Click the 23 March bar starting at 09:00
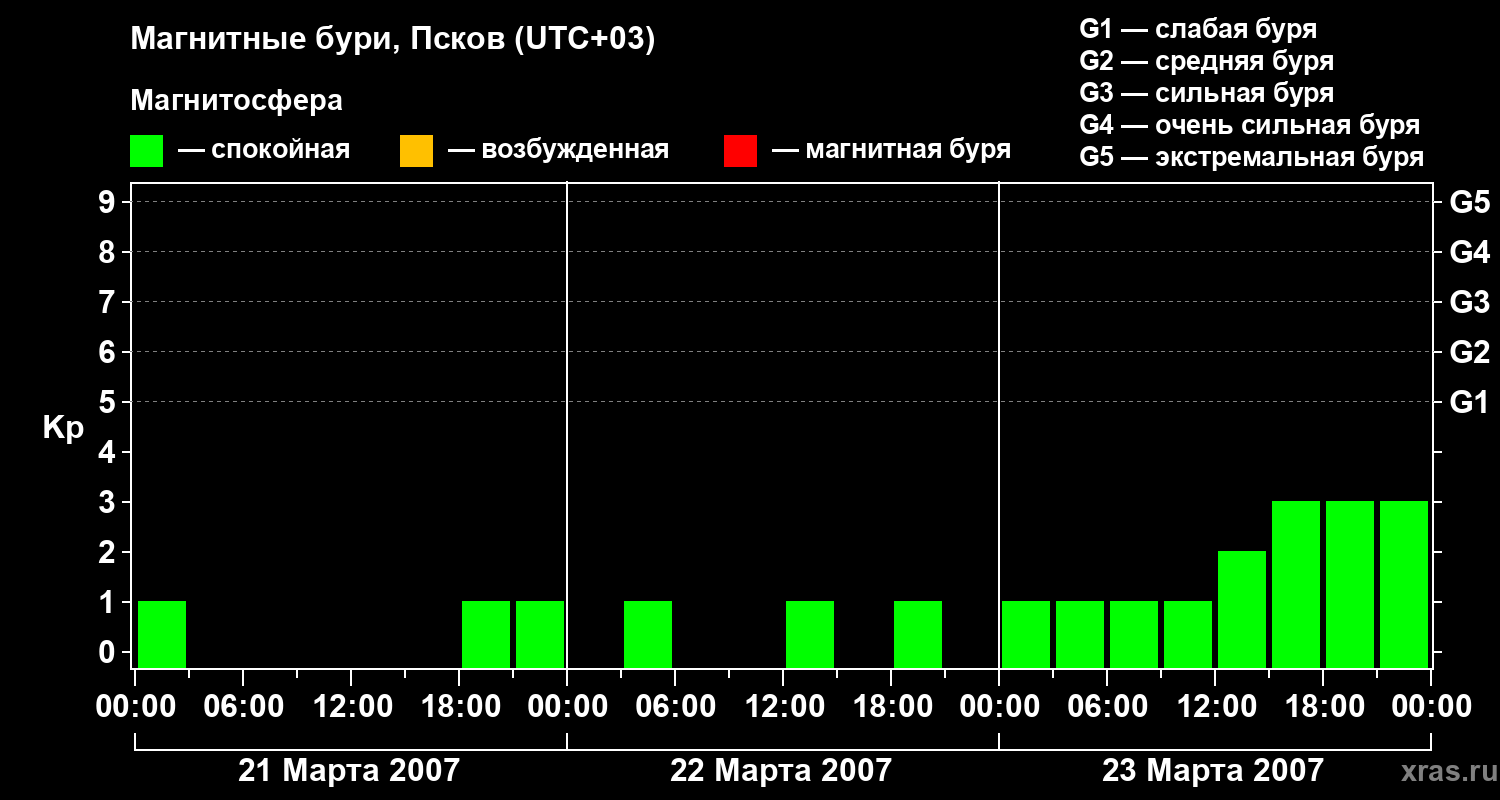 point(1188,634)
